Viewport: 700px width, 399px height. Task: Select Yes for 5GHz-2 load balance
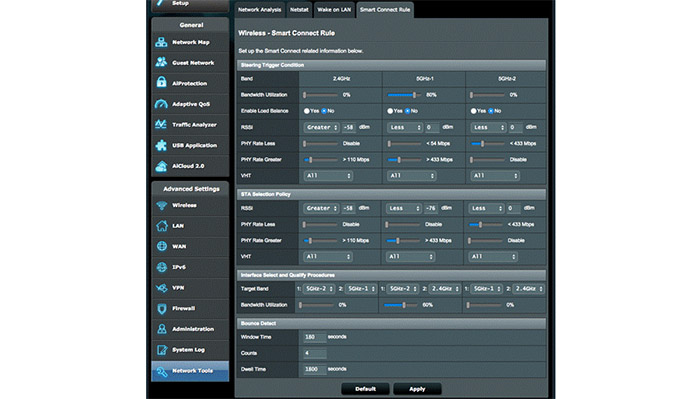point(473,111)
